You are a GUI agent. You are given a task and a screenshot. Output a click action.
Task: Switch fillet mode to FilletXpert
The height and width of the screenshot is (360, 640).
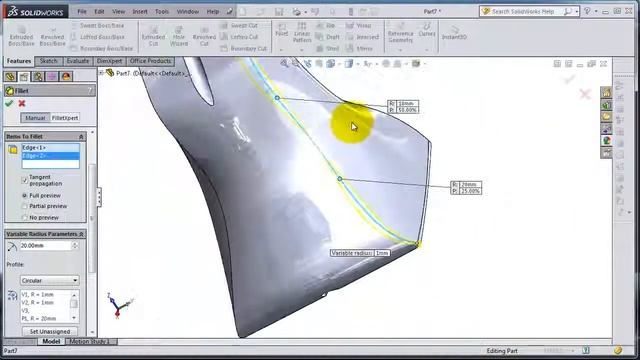pos(65,118)
